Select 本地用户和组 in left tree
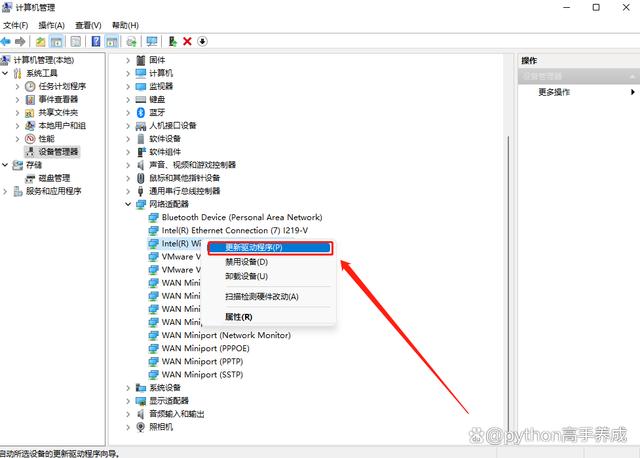The width and height of the screenshot is (640, 458). click(x=62, y=125)
